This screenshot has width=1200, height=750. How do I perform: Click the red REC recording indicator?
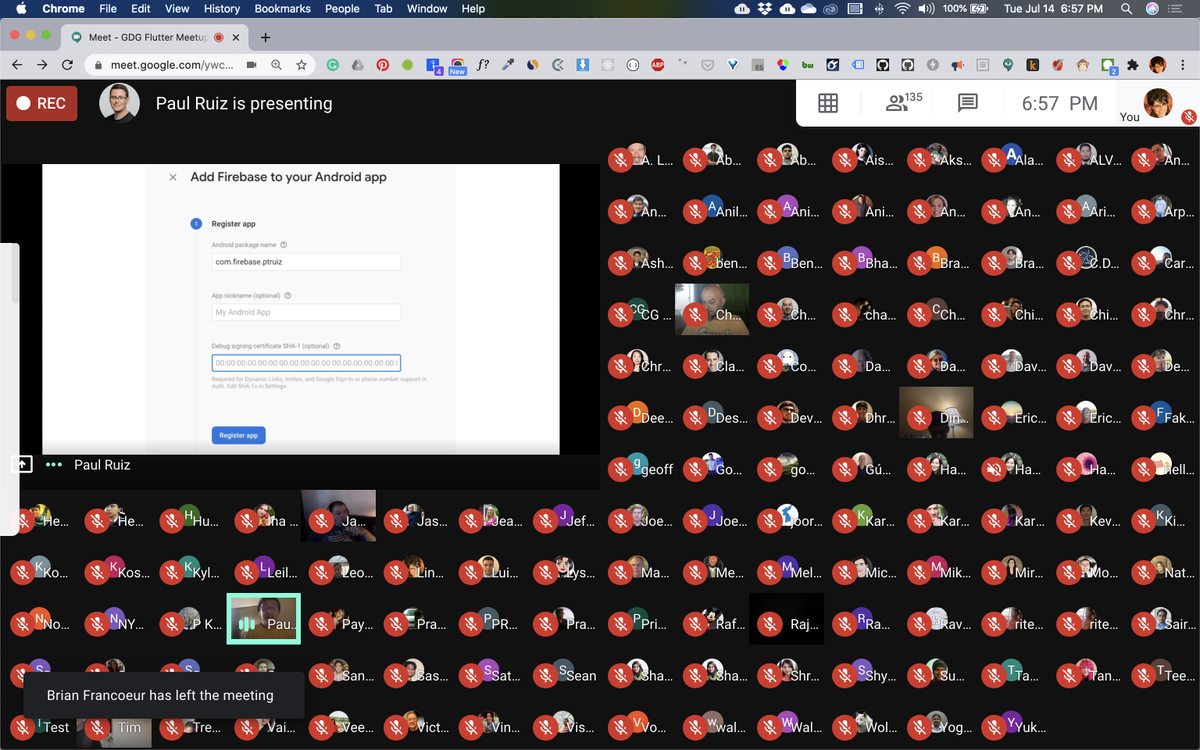tap(42, 103)
